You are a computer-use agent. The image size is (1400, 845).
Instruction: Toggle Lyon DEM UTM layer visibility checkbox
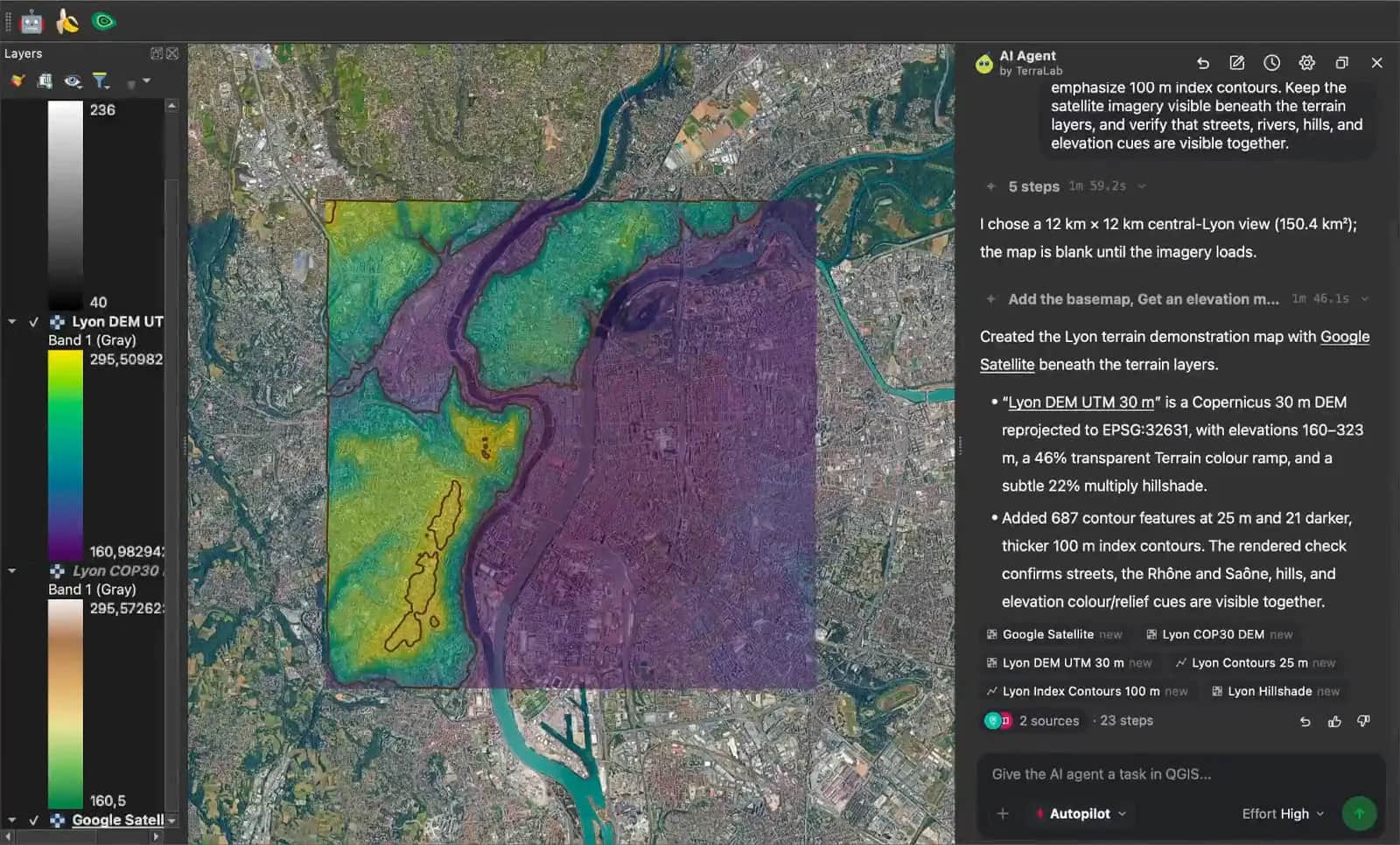point(34,322)
